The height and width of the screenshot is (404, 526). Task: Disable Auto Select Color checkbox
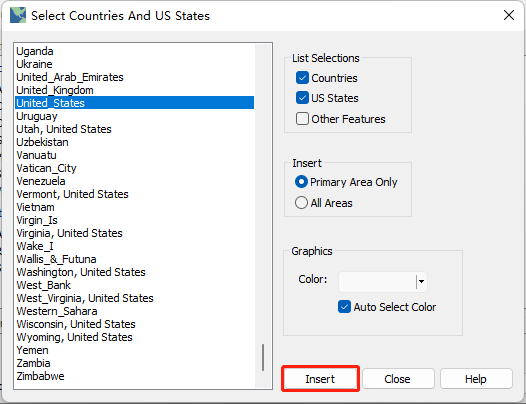(344, 307)
